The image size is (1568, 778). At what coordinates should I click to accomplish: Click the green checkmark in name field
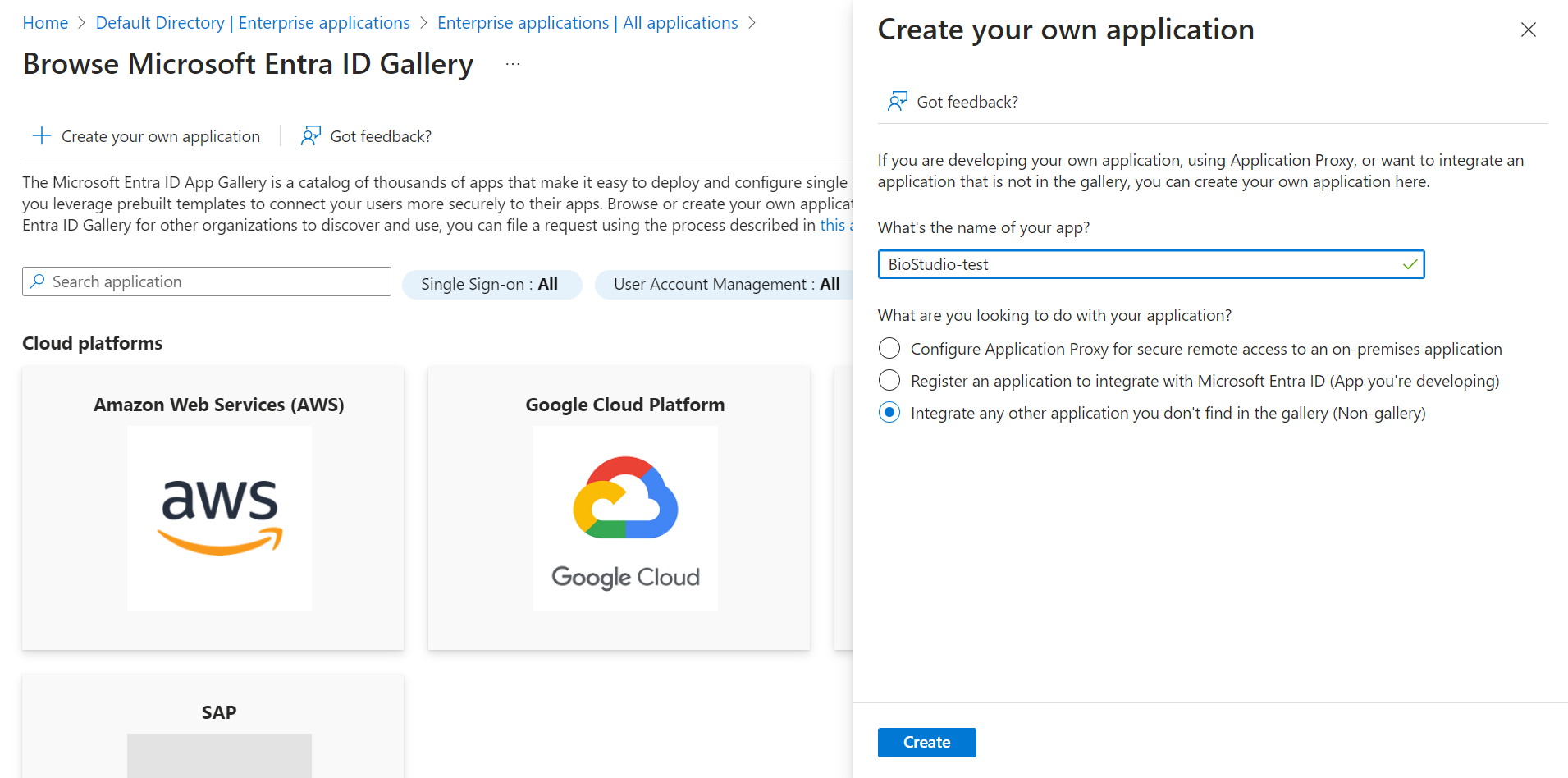coord(1410,264)
